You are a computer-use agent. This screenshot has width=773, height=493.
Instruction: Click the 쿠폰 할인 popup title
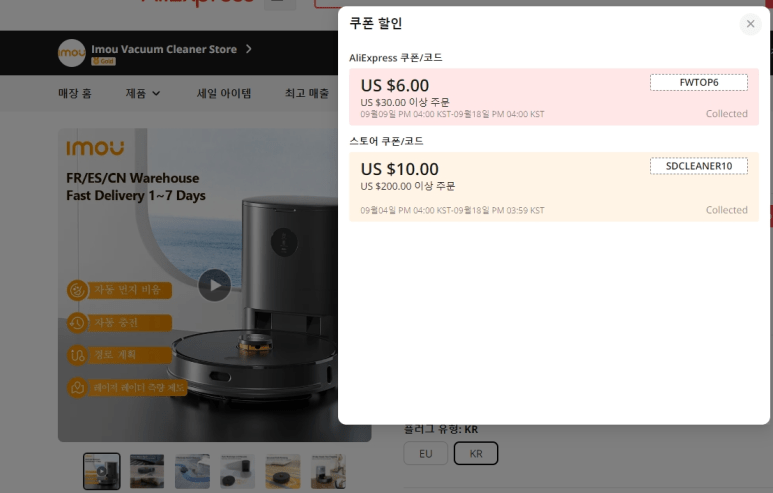point(376,23)
